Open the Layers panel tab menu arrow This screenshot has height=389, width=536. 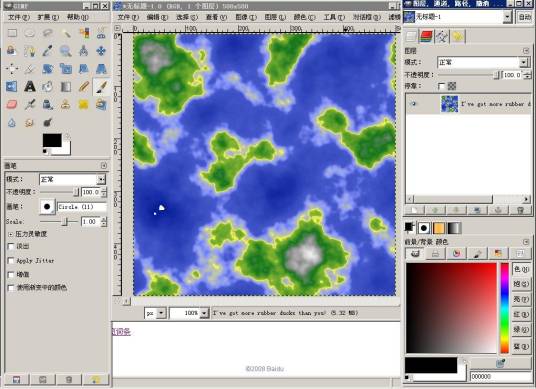[x=526, y=51]
